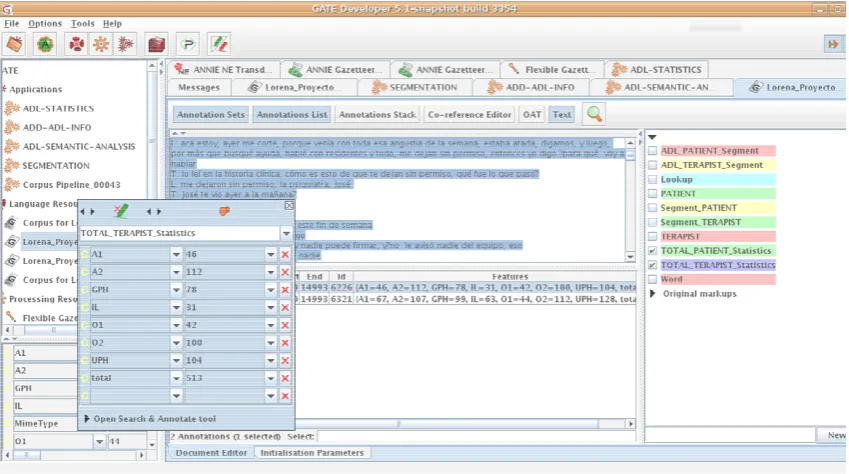Delete the IL feature with red X

[x=285, y=307]
